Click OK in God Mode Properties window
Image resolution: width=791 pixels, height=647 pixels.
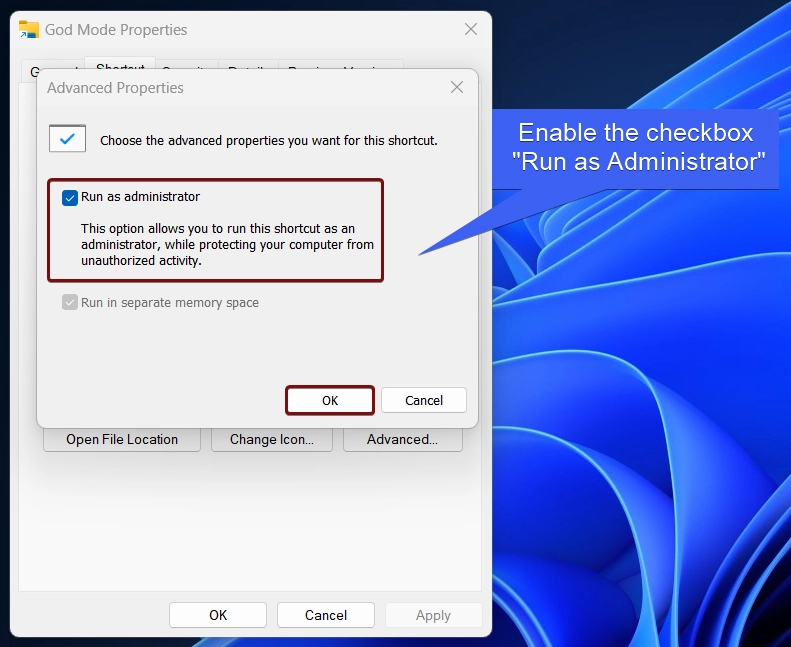(x=218, y=615)
